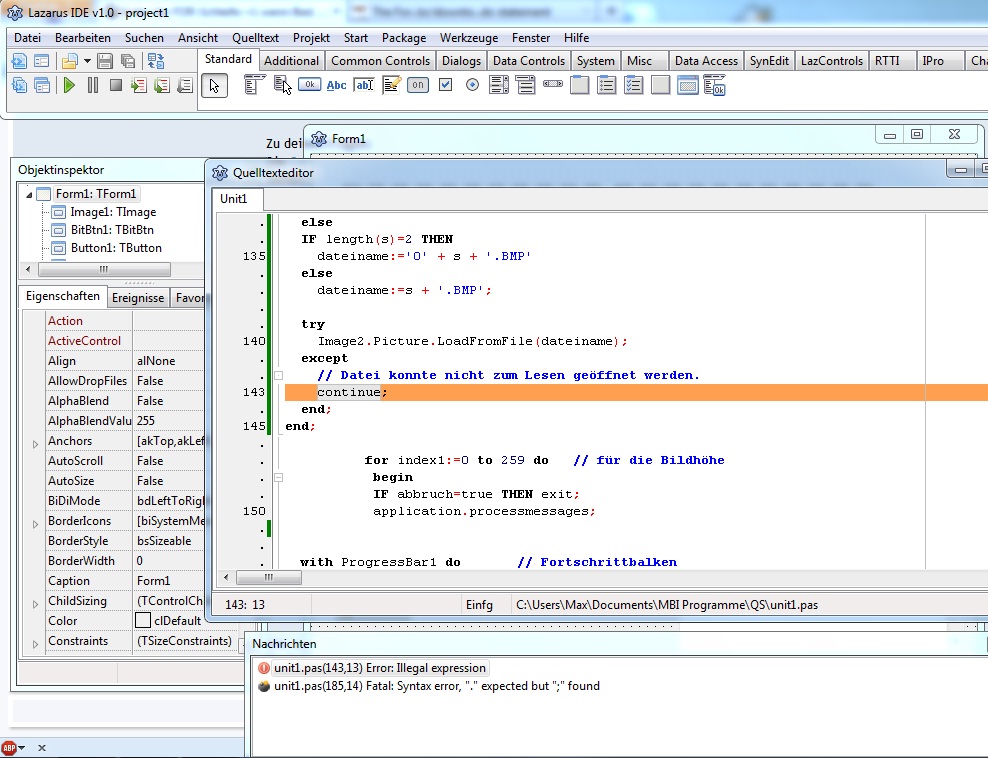Switch to the Ereignisse tab
Screen dimensions: 988x758
coord(138,298)
